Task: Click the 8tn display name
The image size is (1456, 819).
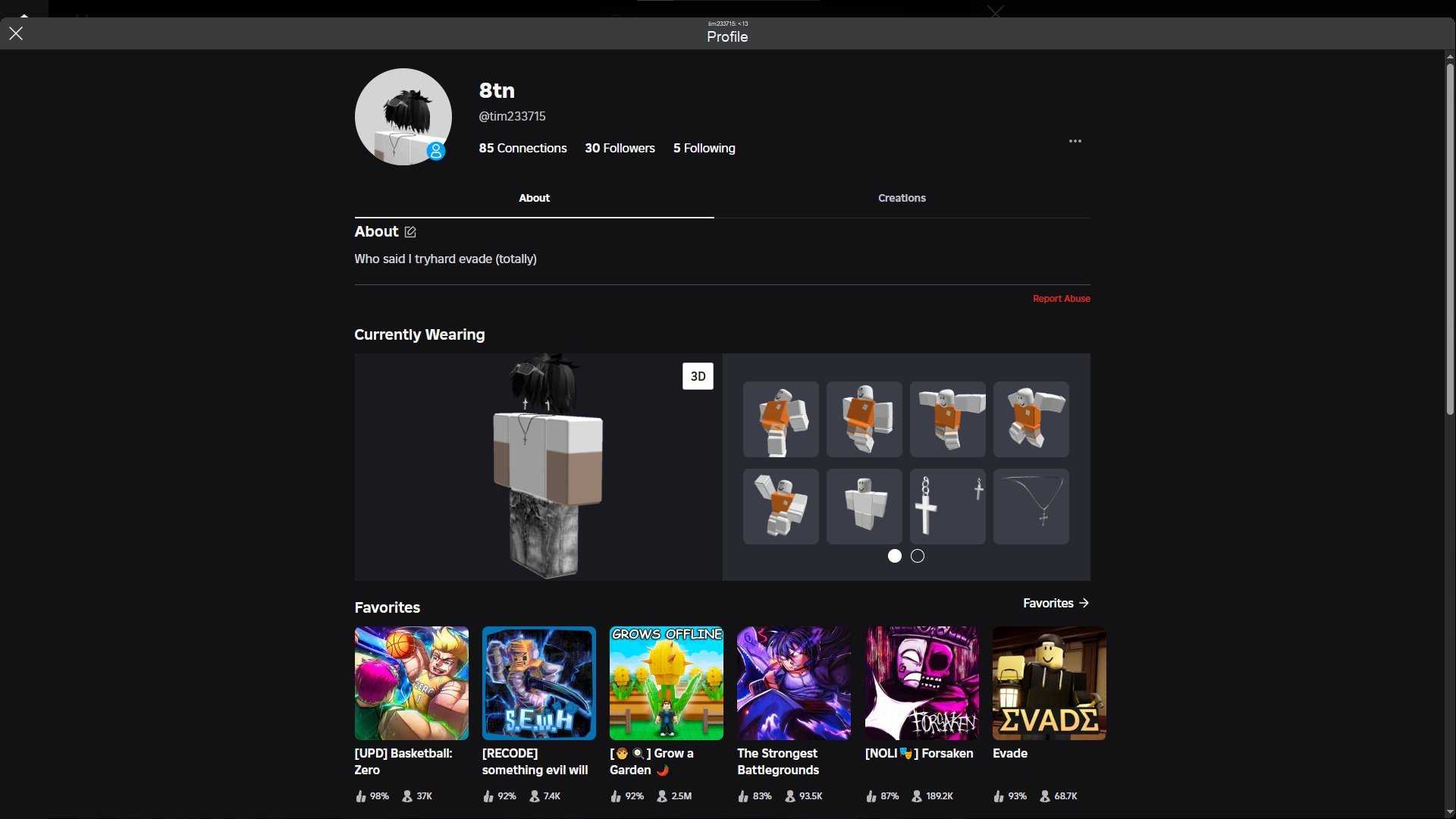Action: 497,90
